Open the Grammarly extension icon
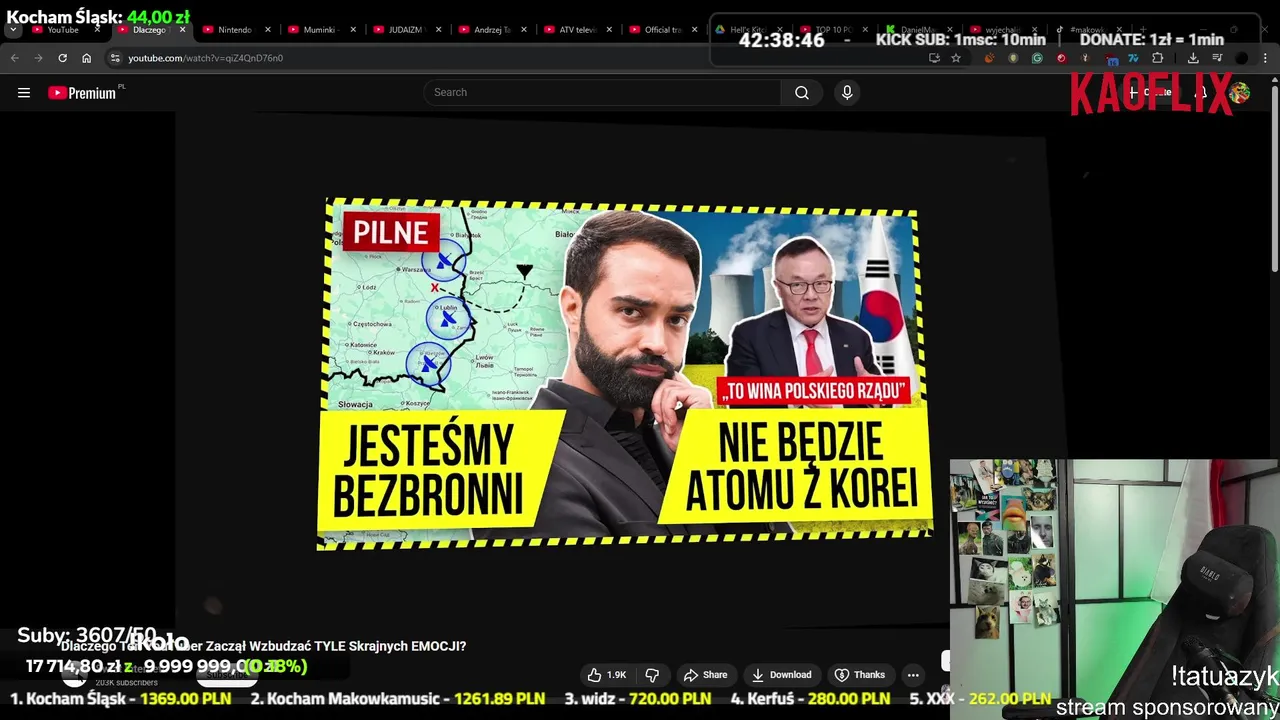The width and height of the screenshot is (1280, 720). pyautogui.click(x=1037, y=58)
